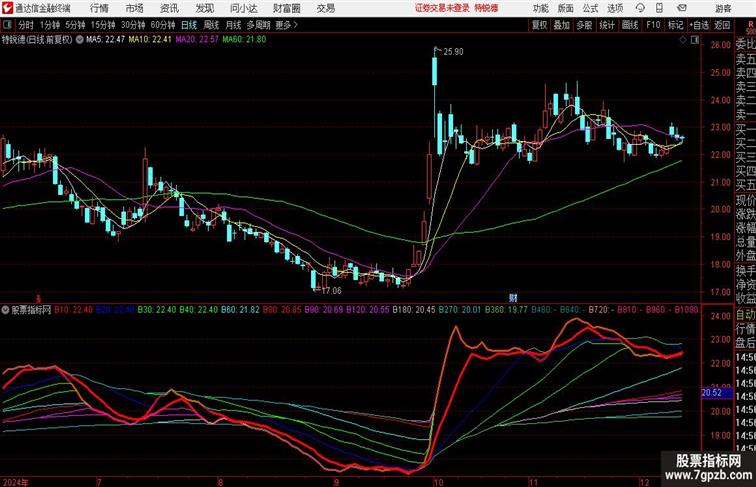Click the B60: 21.82 indicator value
This screenshot has height=487, width=756.
tap(241, 310)
